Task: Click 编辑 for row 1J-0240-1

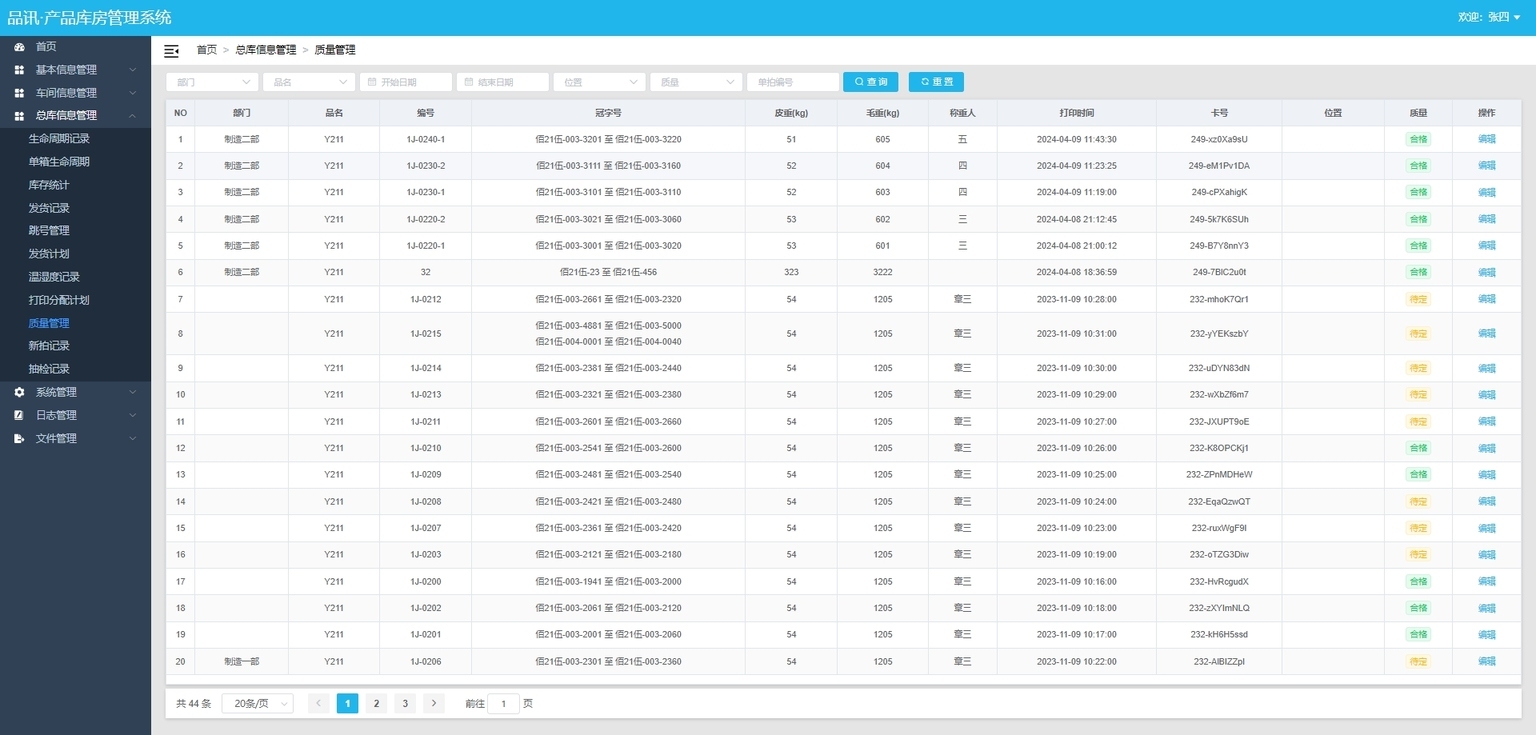Action: pos(1487,139)
